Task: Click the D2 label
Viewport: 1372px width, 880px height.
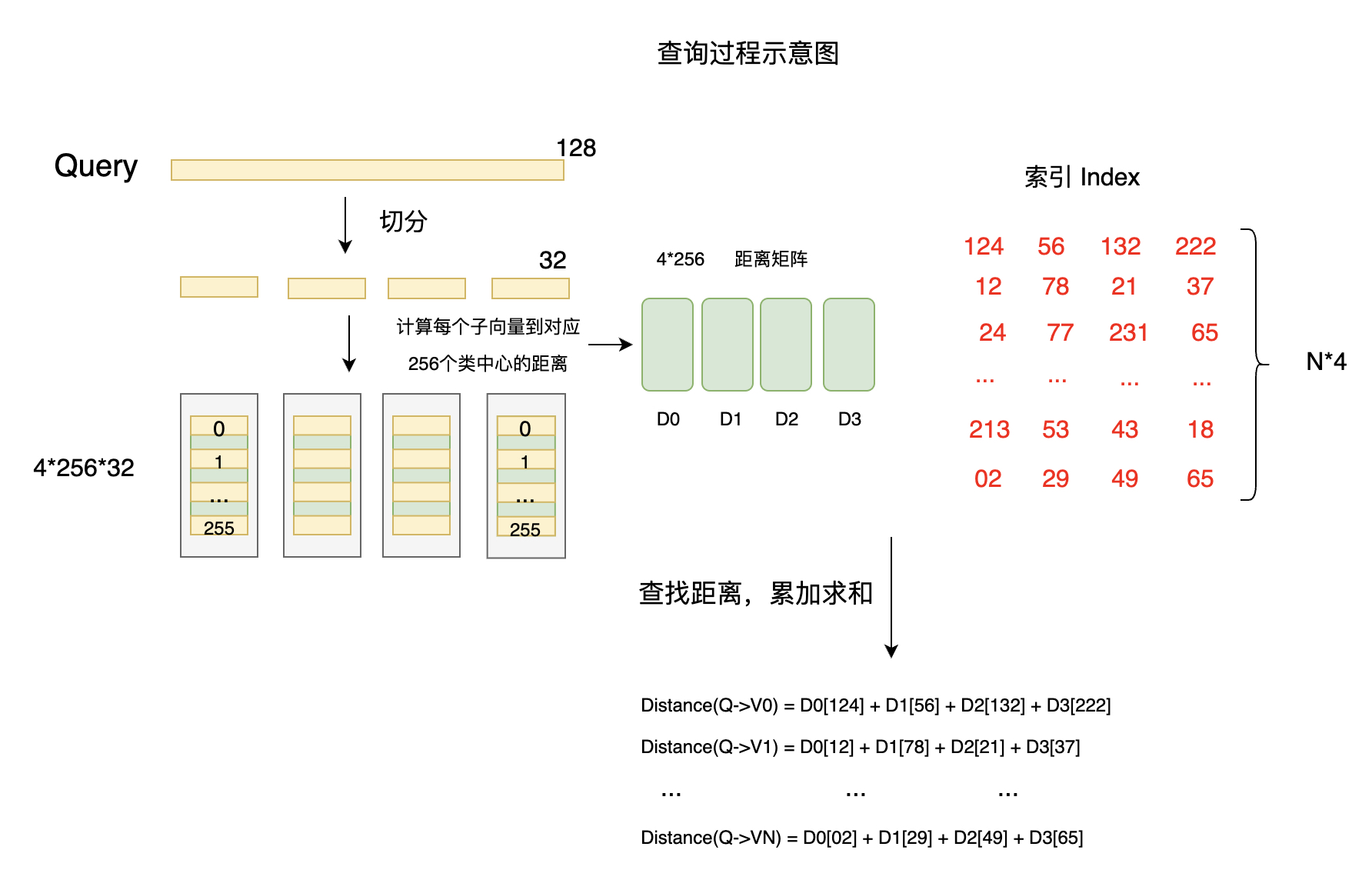Action: [787, 419]
